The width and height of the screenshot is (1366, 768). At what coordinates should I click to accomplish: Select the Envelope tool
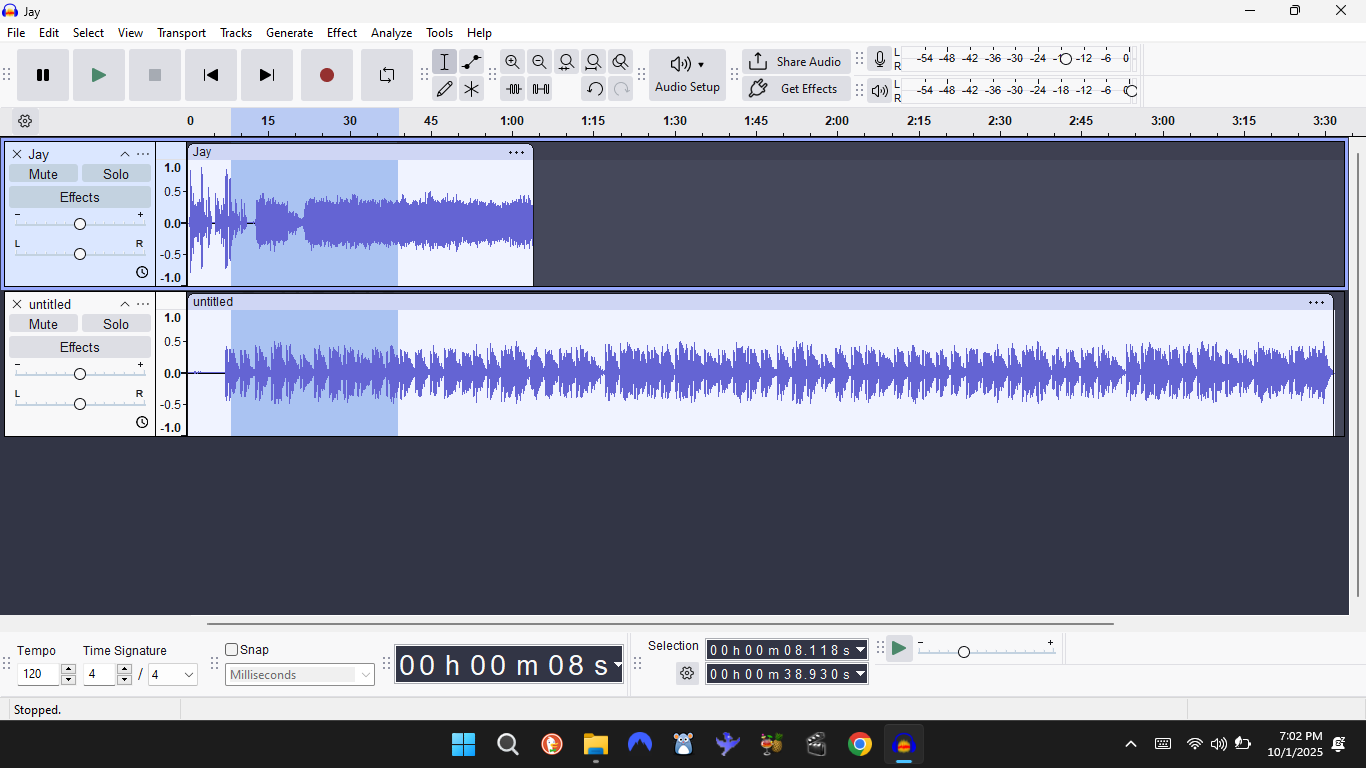coord(471,62)
